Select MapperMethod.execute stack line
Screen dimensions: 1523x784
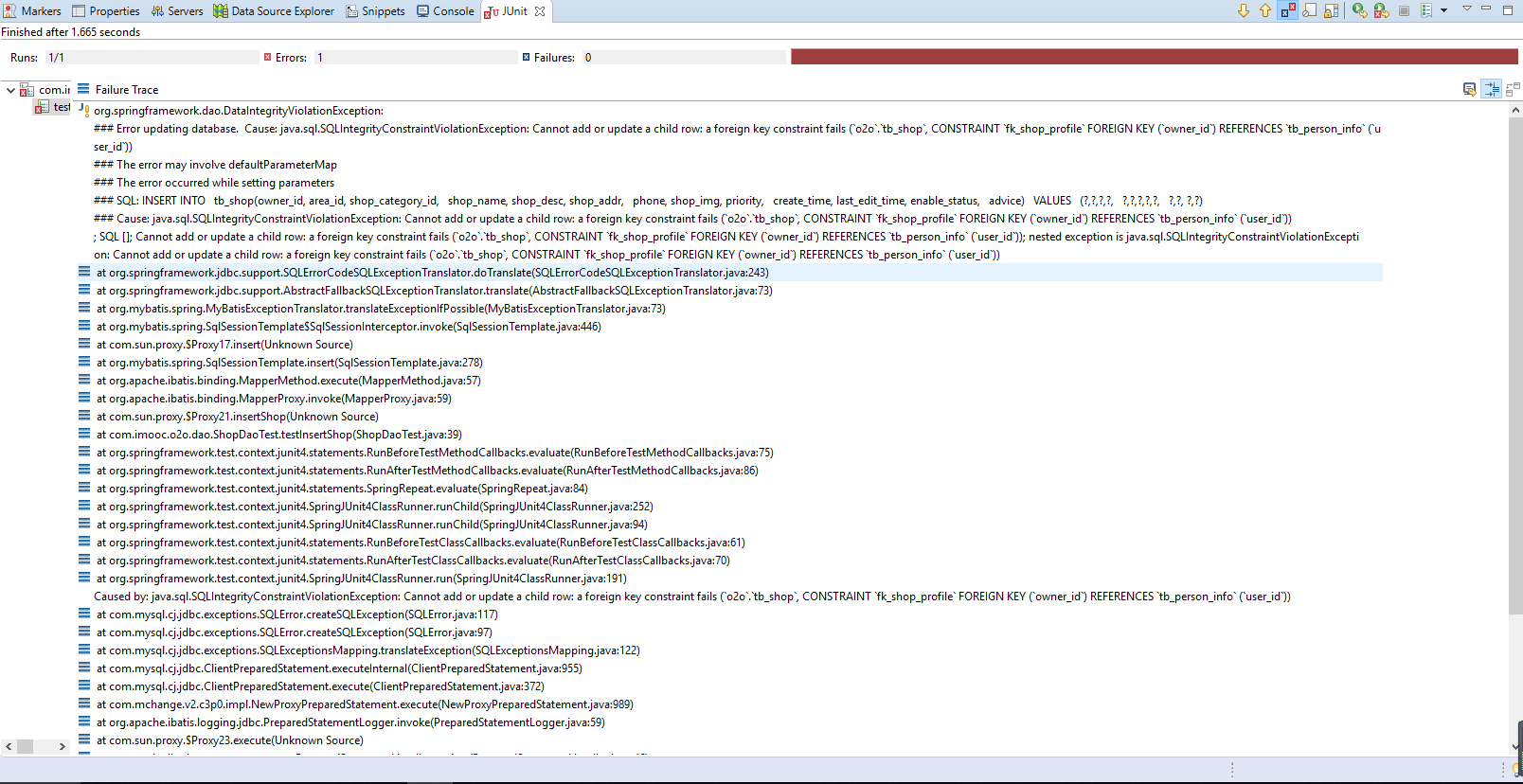(289, 381)
